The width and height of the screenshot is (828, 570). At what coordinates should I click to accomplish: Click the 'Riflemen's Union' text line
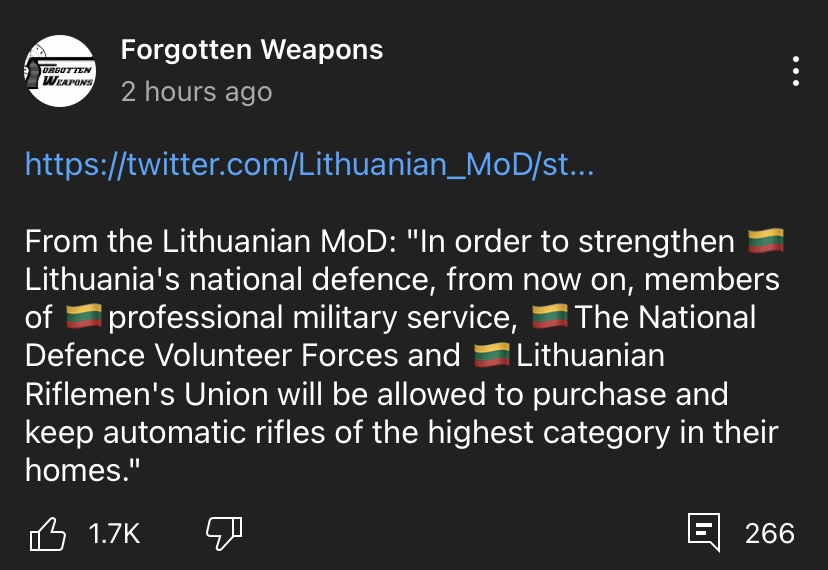[x=377, y=394]
